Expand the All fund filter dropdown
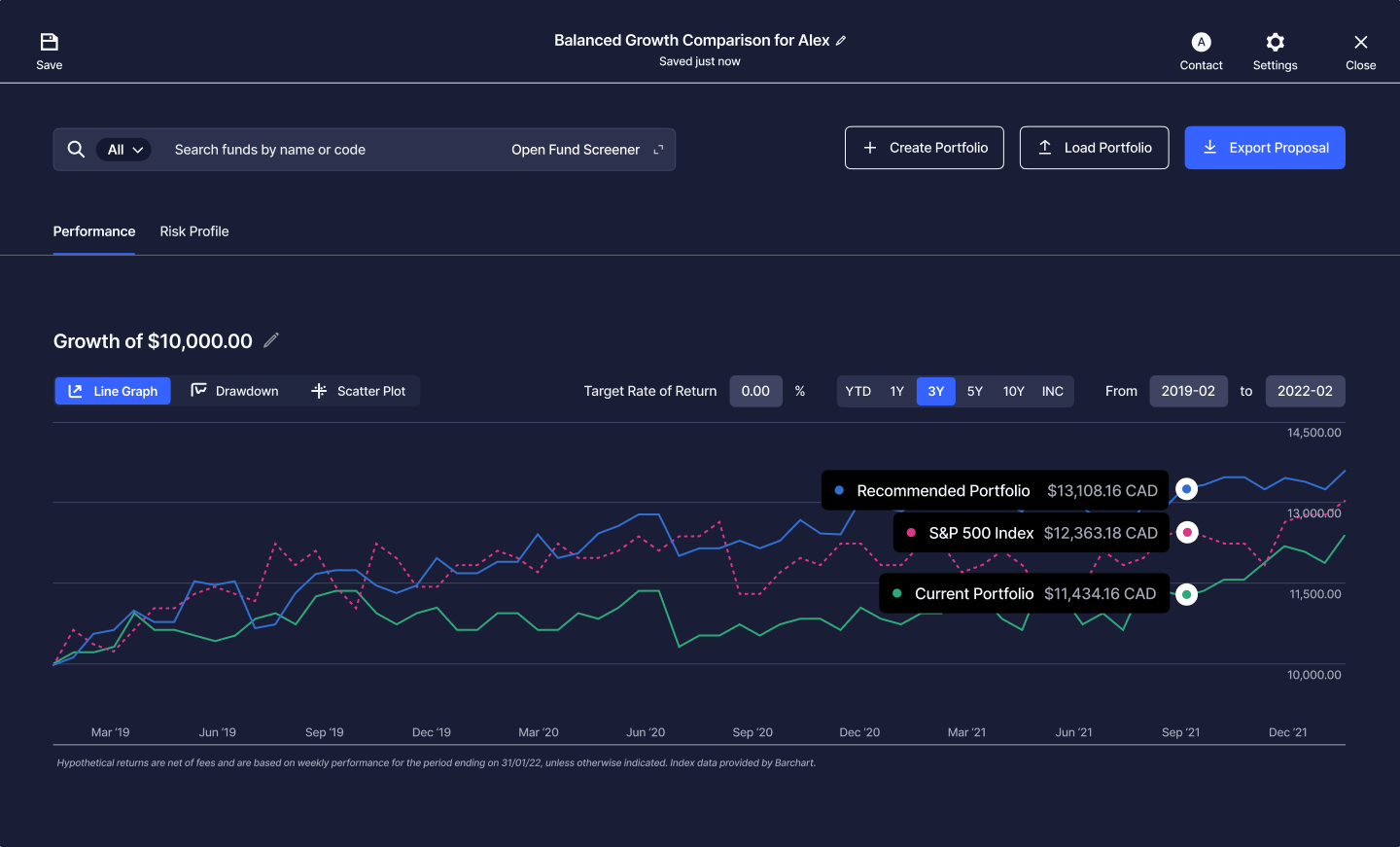 pos(124,150)
